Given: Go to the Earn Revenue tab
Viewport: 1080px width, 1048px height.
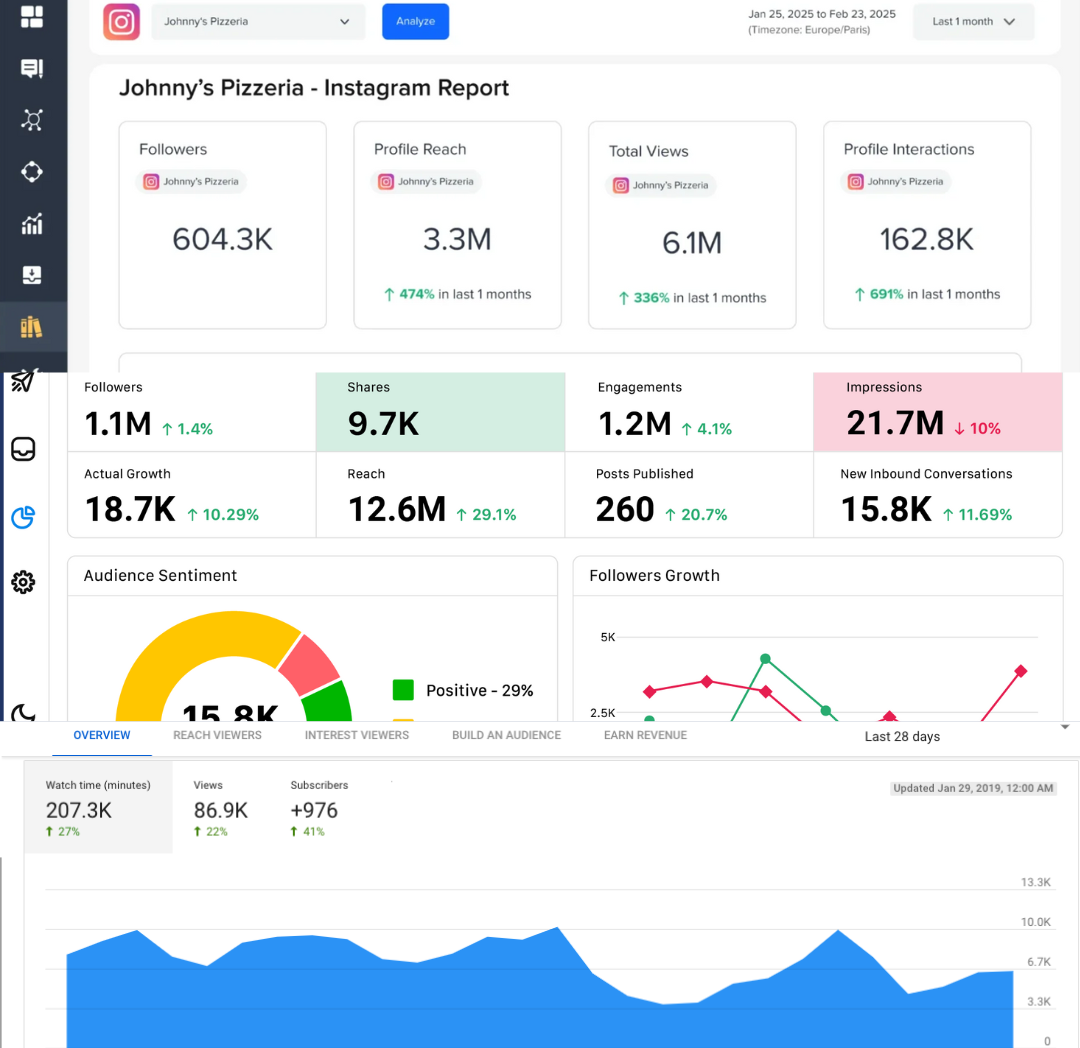Looking at the screenshot, I should point(645,735).
